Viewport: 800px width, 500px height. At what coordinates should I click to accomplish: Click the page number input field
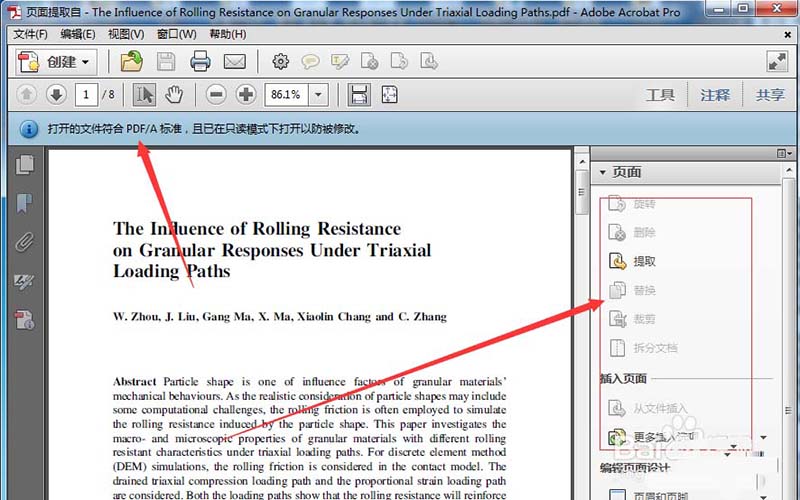pos(87,95)
